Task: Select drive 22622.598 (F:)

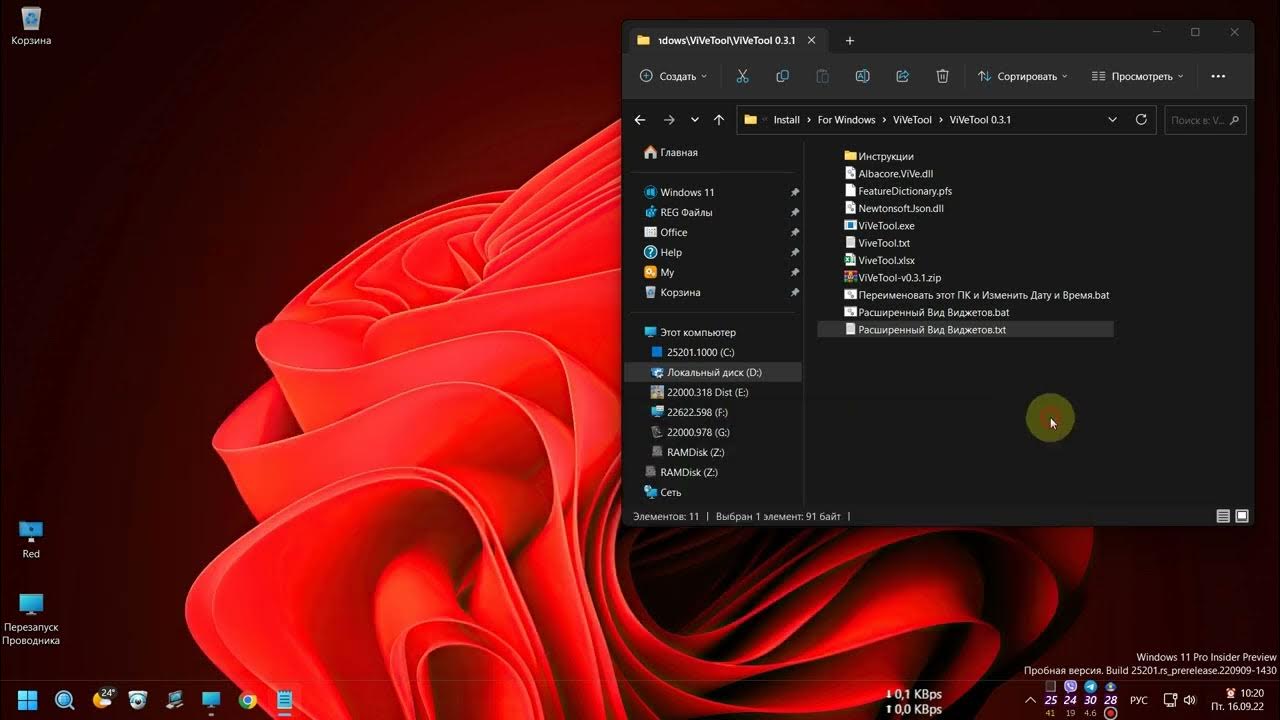Action: 689,412
